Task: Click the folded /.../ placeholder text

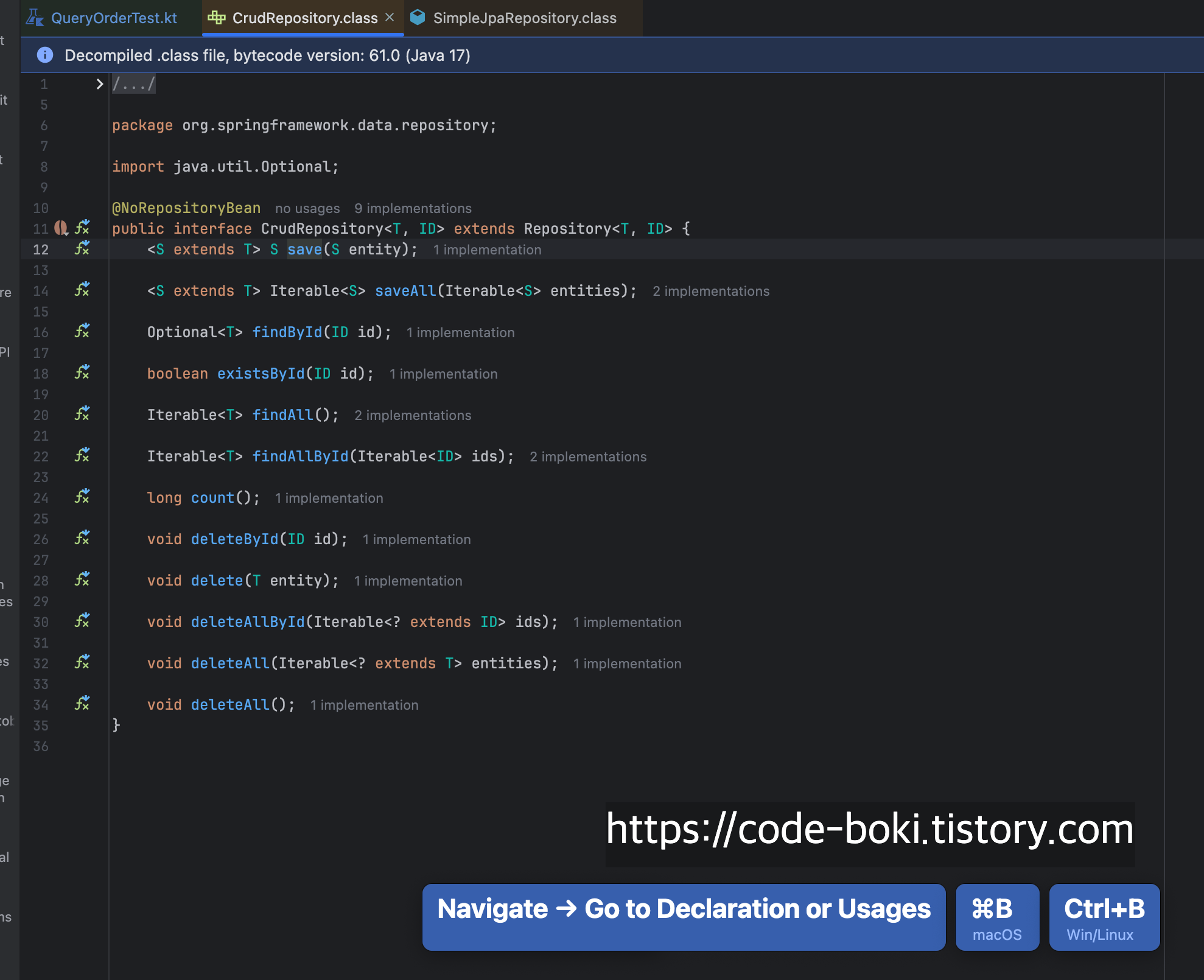Action: pyautogui.click(x=134, y=84)
